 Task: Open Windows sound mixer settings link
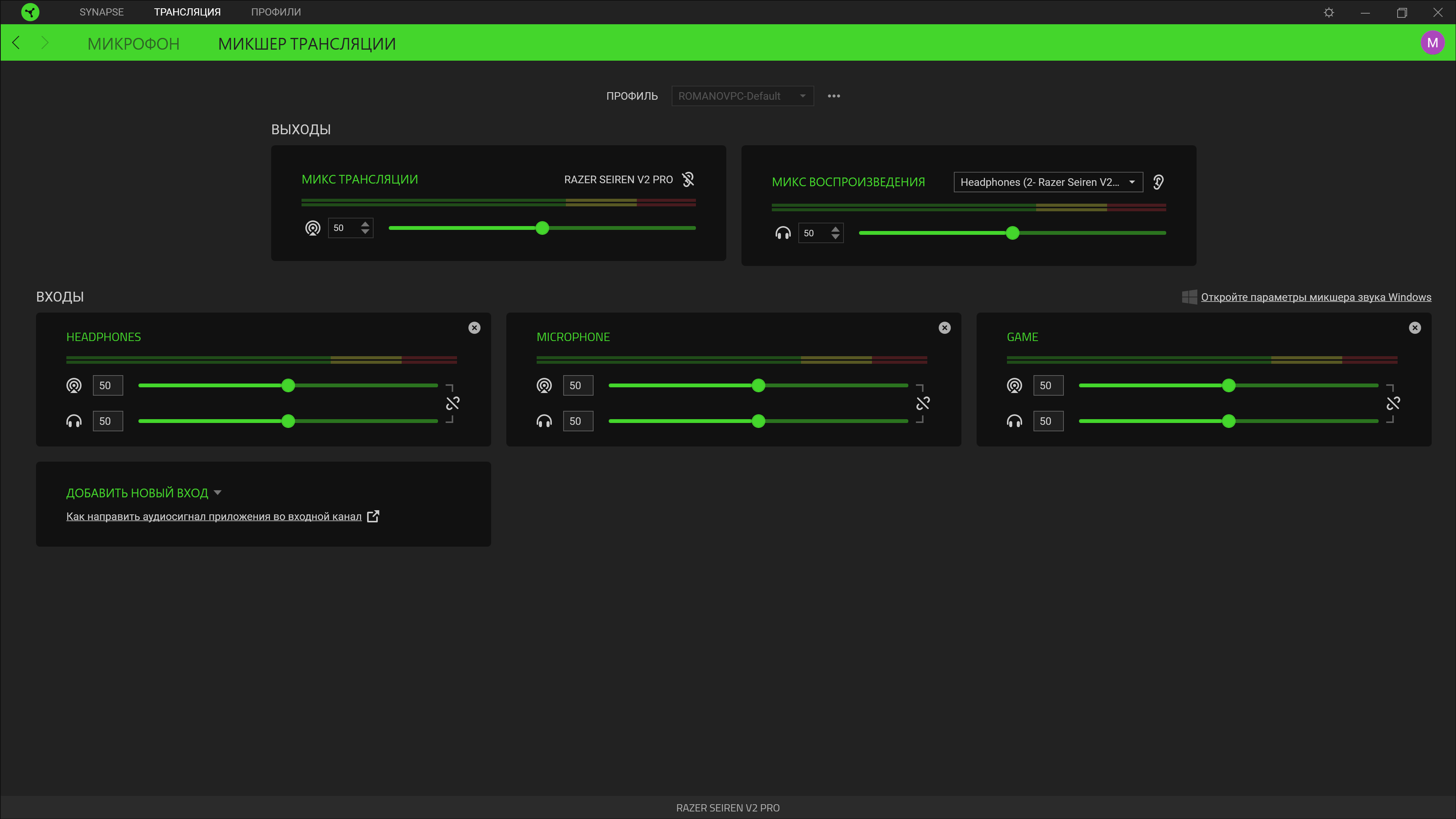[1316, 297]
